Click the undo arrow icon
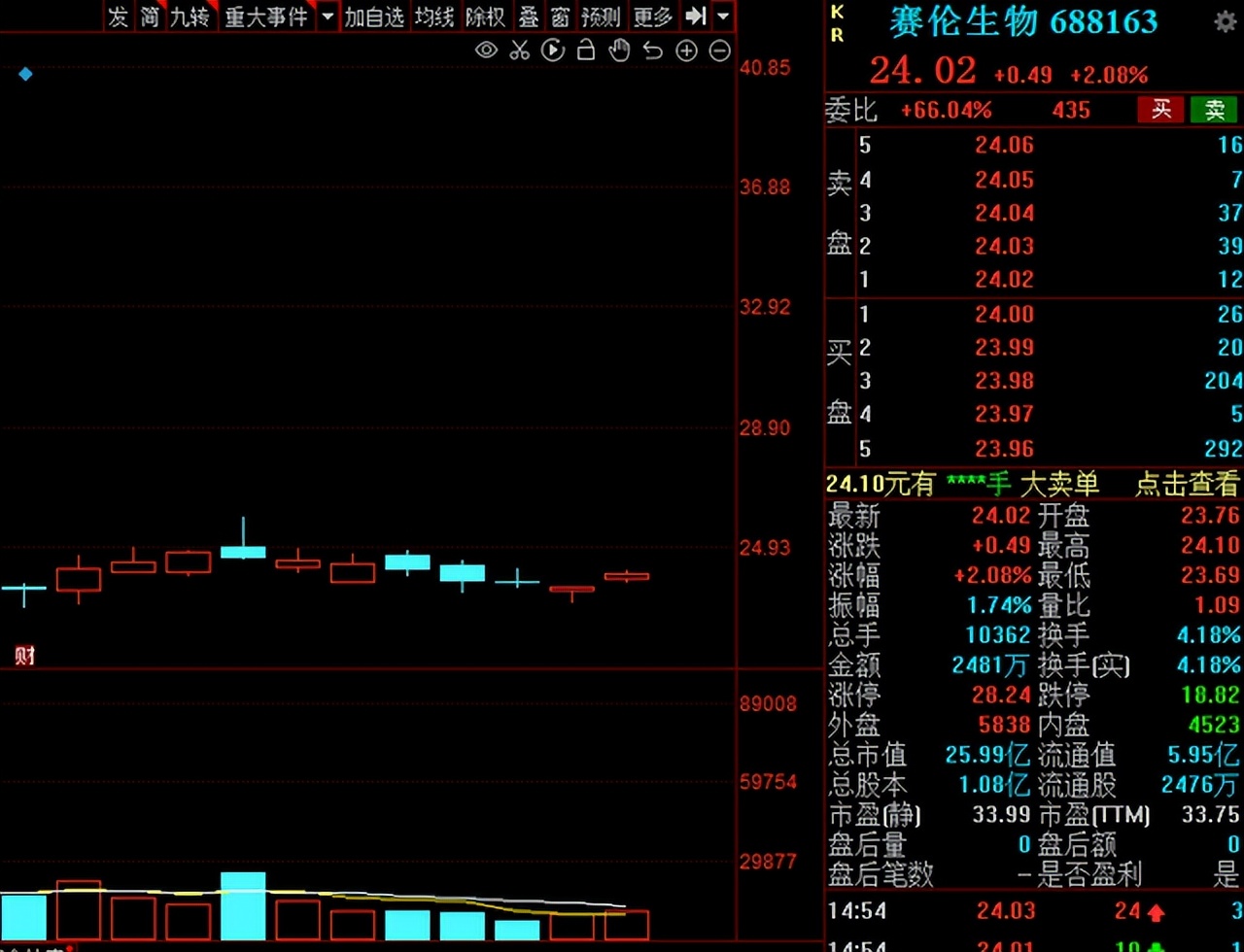The width and height of the screenshot is (1244, 952). [652, 51]
